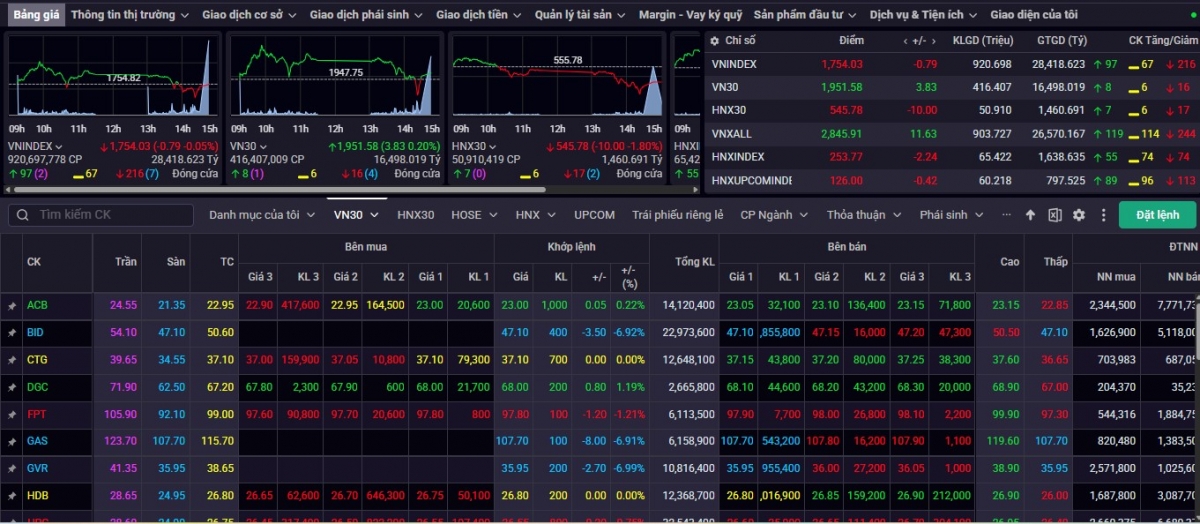The width and height of the screenshot is (1200, 524).
Task: Open the CP Ngành dropdown
Action: pyautogui.click(x=772, y=215)
